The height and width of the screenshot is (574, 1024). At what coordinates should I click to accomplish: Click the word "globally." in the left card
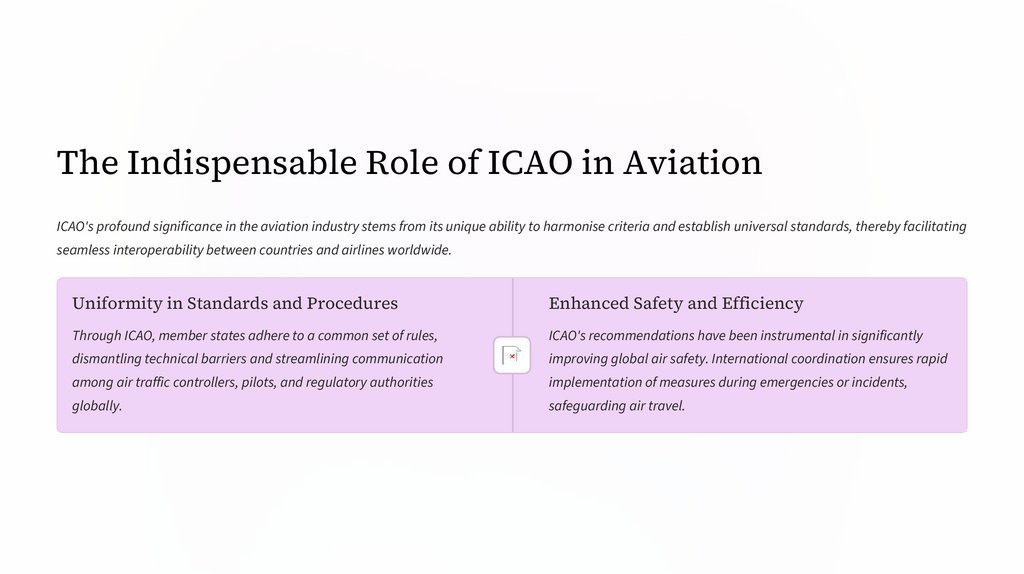click(x=97, y=406)
